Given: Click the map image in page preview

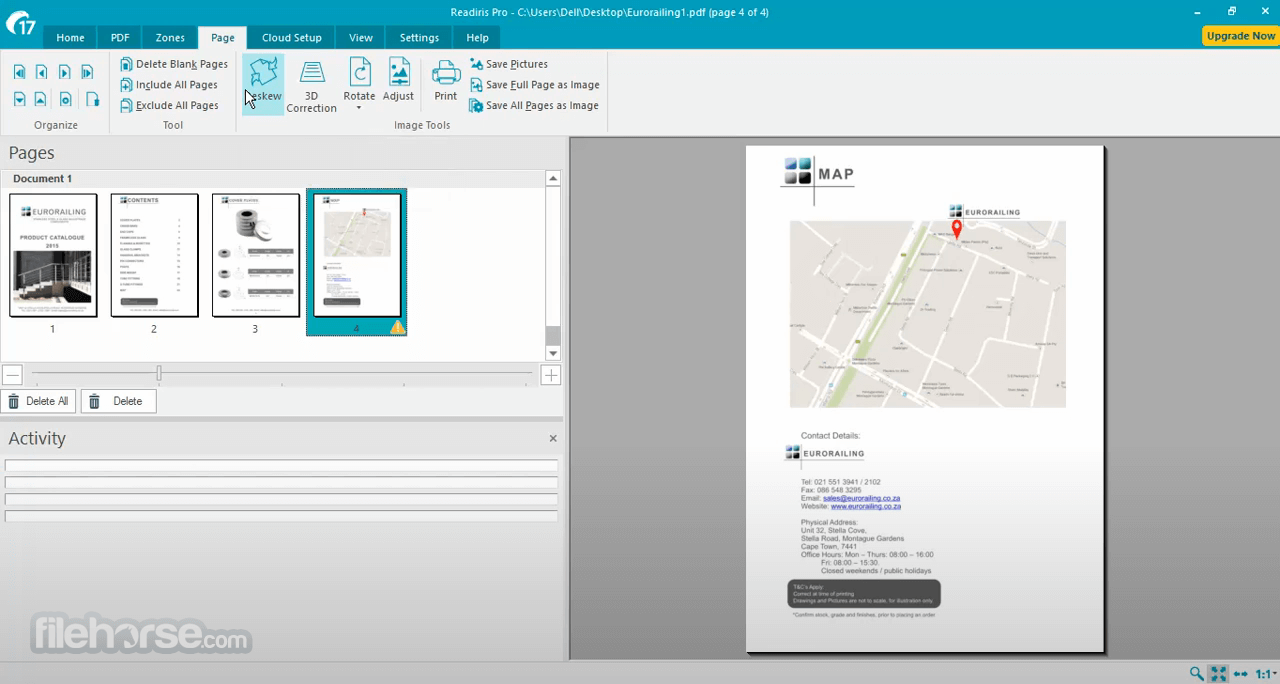Looking at the screenshot, I should [x=927, y=314].
